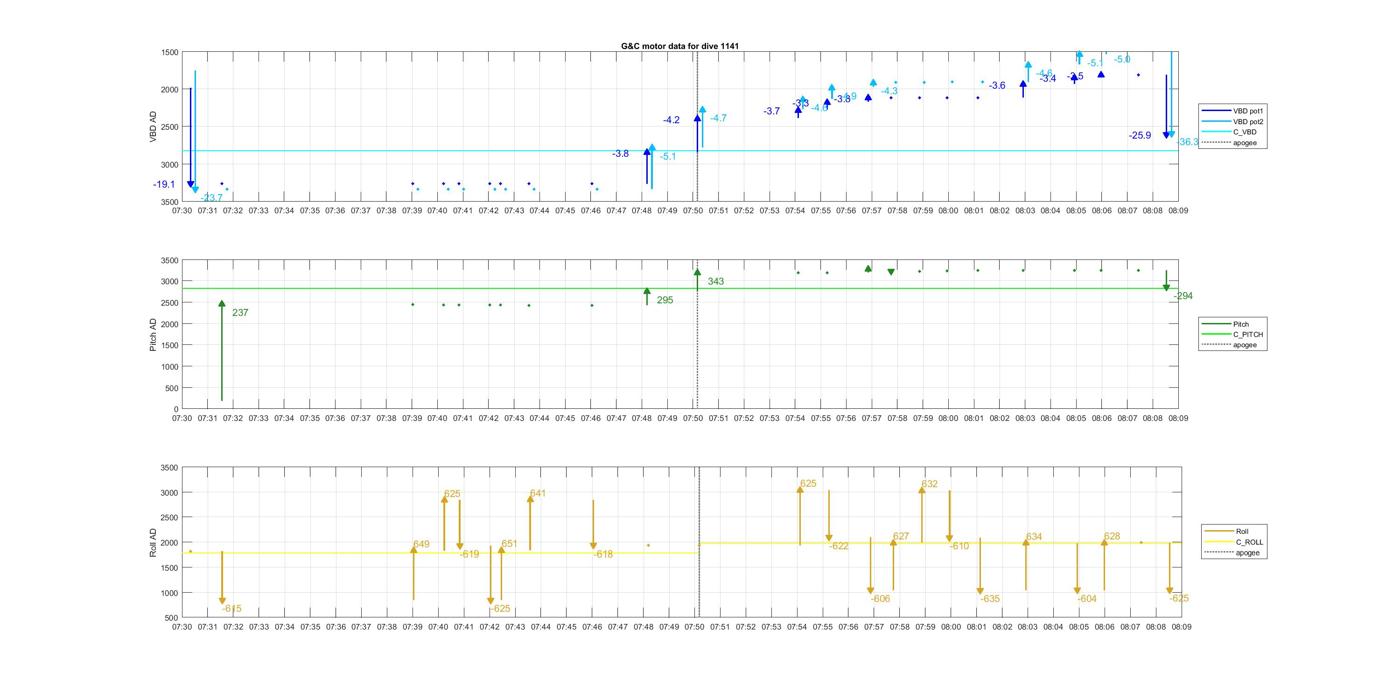Click the '2500' tick on VBD AD axis
Viewport: 1400px width, 693px height.
coord(169,127)
